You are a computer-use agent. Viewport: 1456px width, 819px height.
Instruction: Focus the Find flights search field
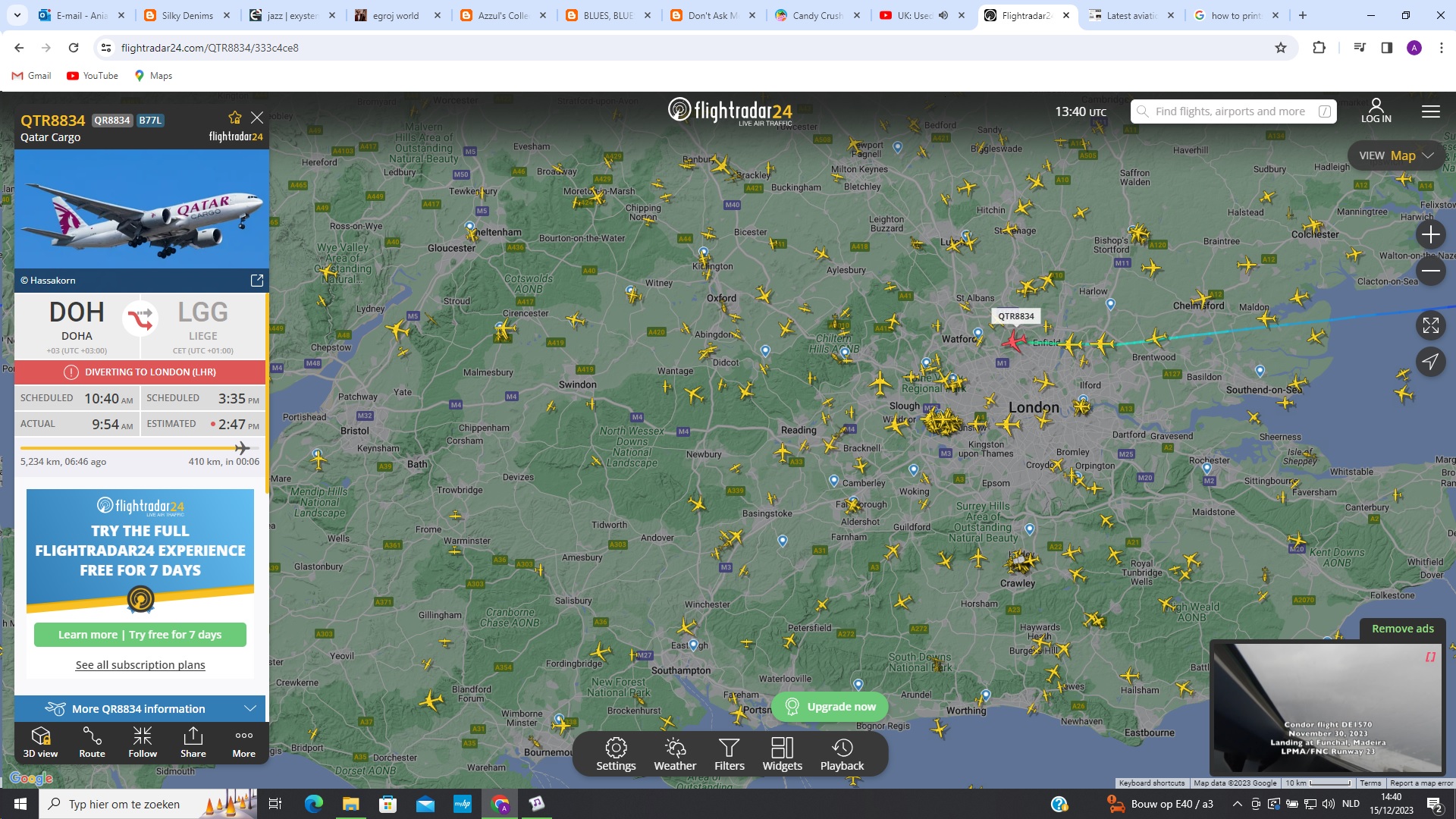(x=1233, y=111)
